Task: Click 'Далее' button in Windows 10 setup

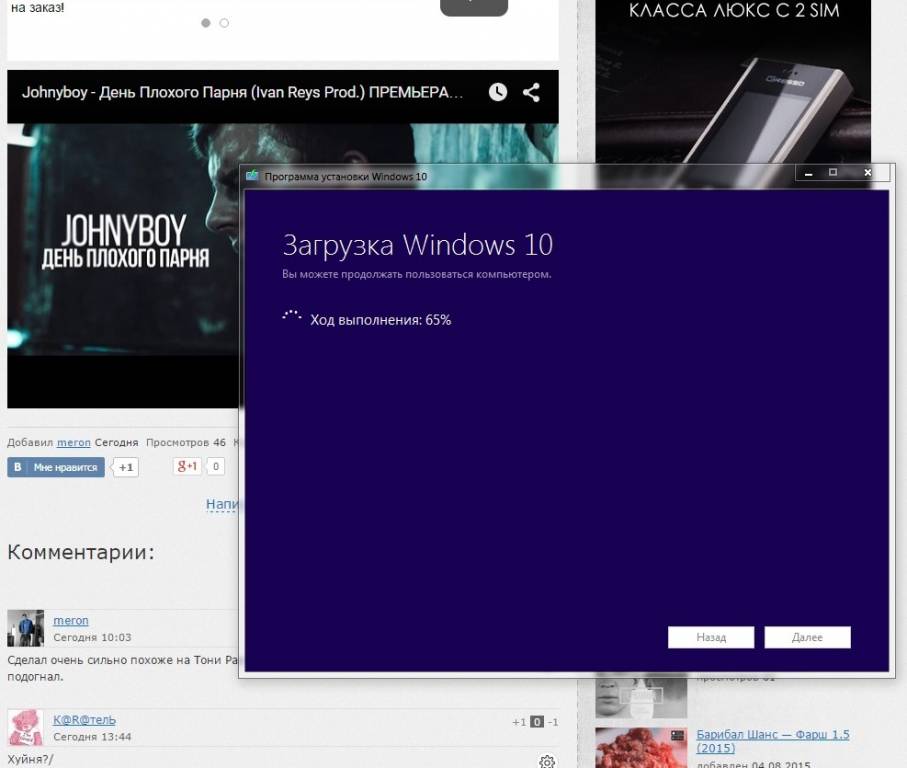Action: pyautogui.click(x=808, y=637)
